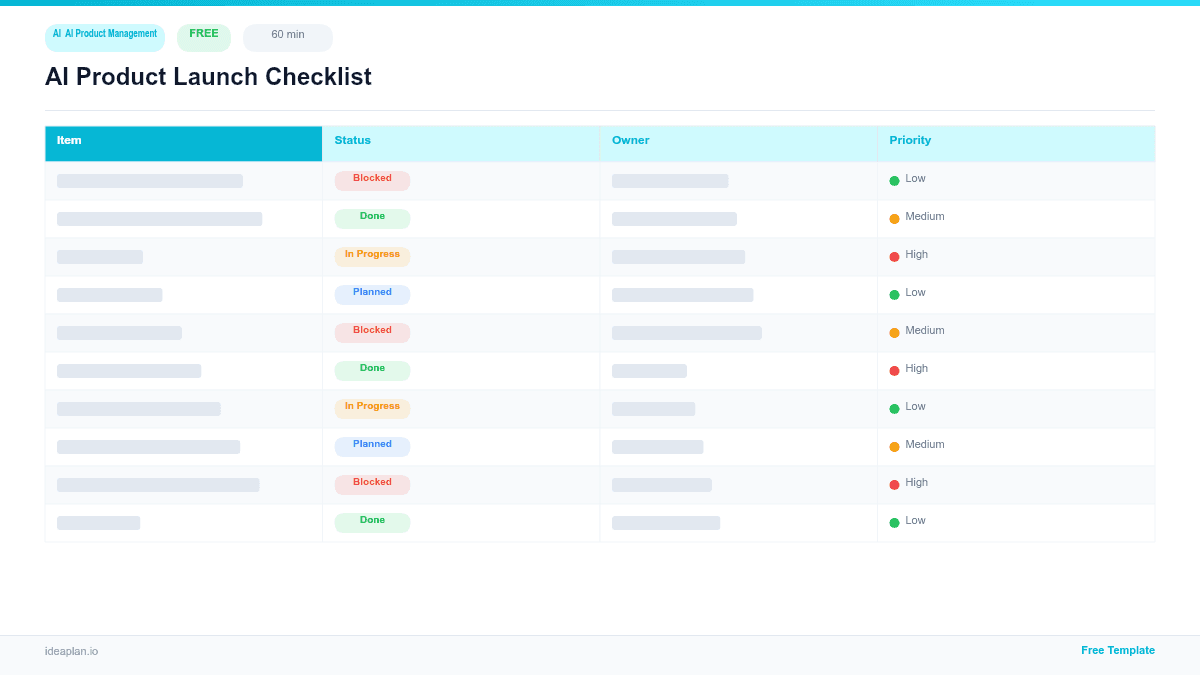The height and width of the screenshot is (675, 1200).
Task: Click the ideaplan.io footer link
Action: tap(70, 651)
